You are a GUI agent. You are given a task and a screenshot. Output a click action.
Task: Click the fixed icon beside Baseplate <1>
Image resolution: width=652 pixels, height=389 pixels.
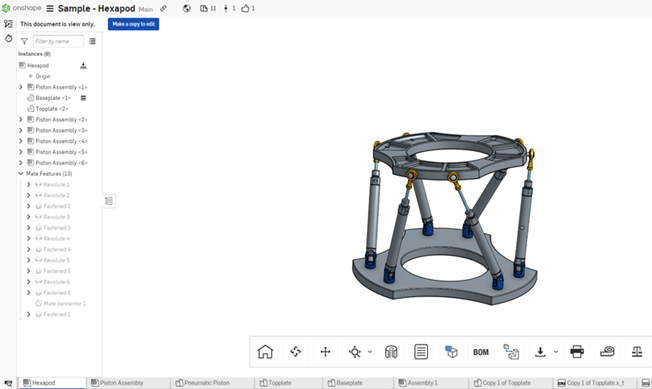(x=83, y=98)
